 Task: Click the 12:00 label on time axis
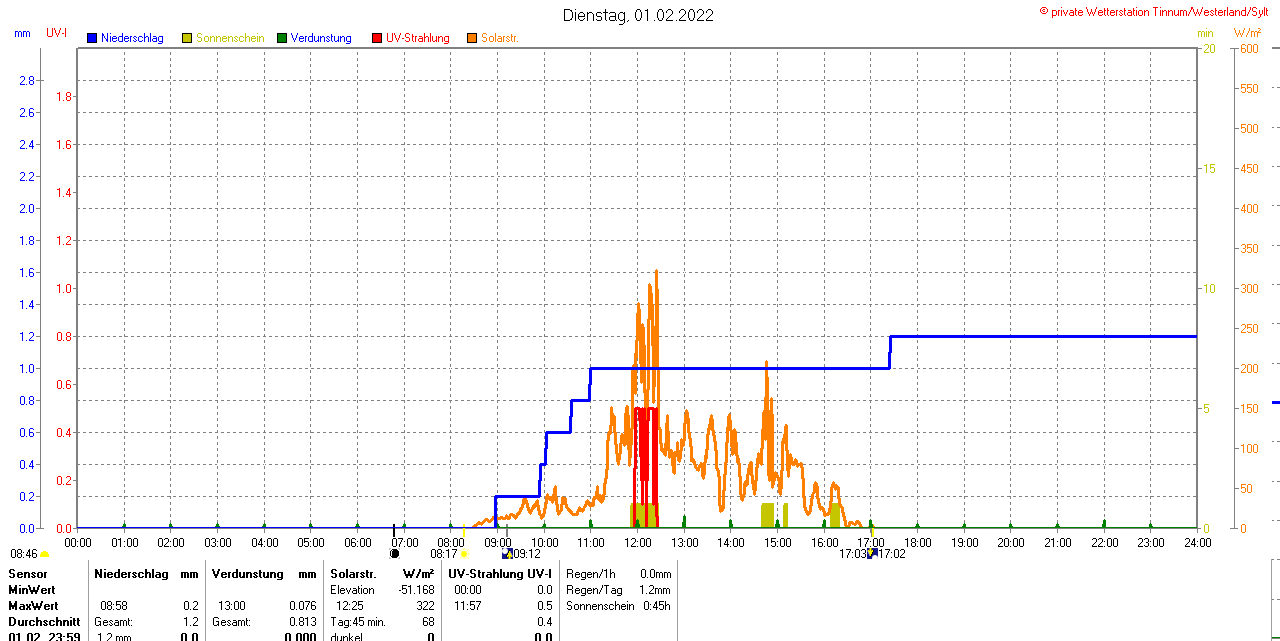click(x=637, y=543)
